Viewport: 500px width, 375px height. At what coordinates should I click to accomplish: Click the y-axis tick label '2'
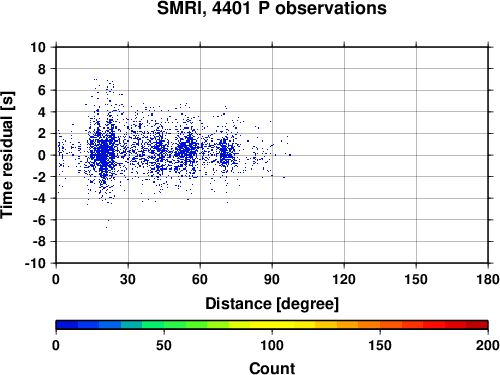[x=42, y=134]
